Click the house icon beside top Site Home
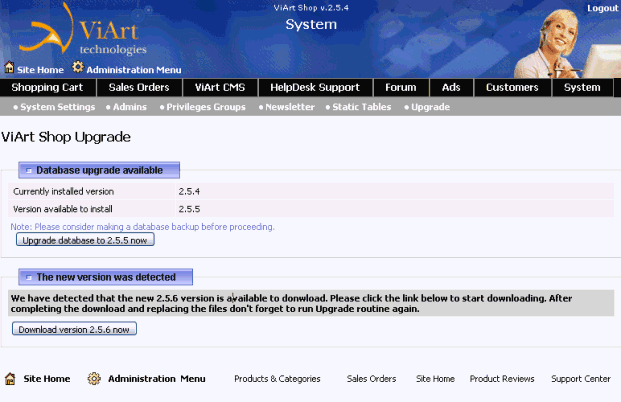This screenshot has height=402, width=621. 9,67
